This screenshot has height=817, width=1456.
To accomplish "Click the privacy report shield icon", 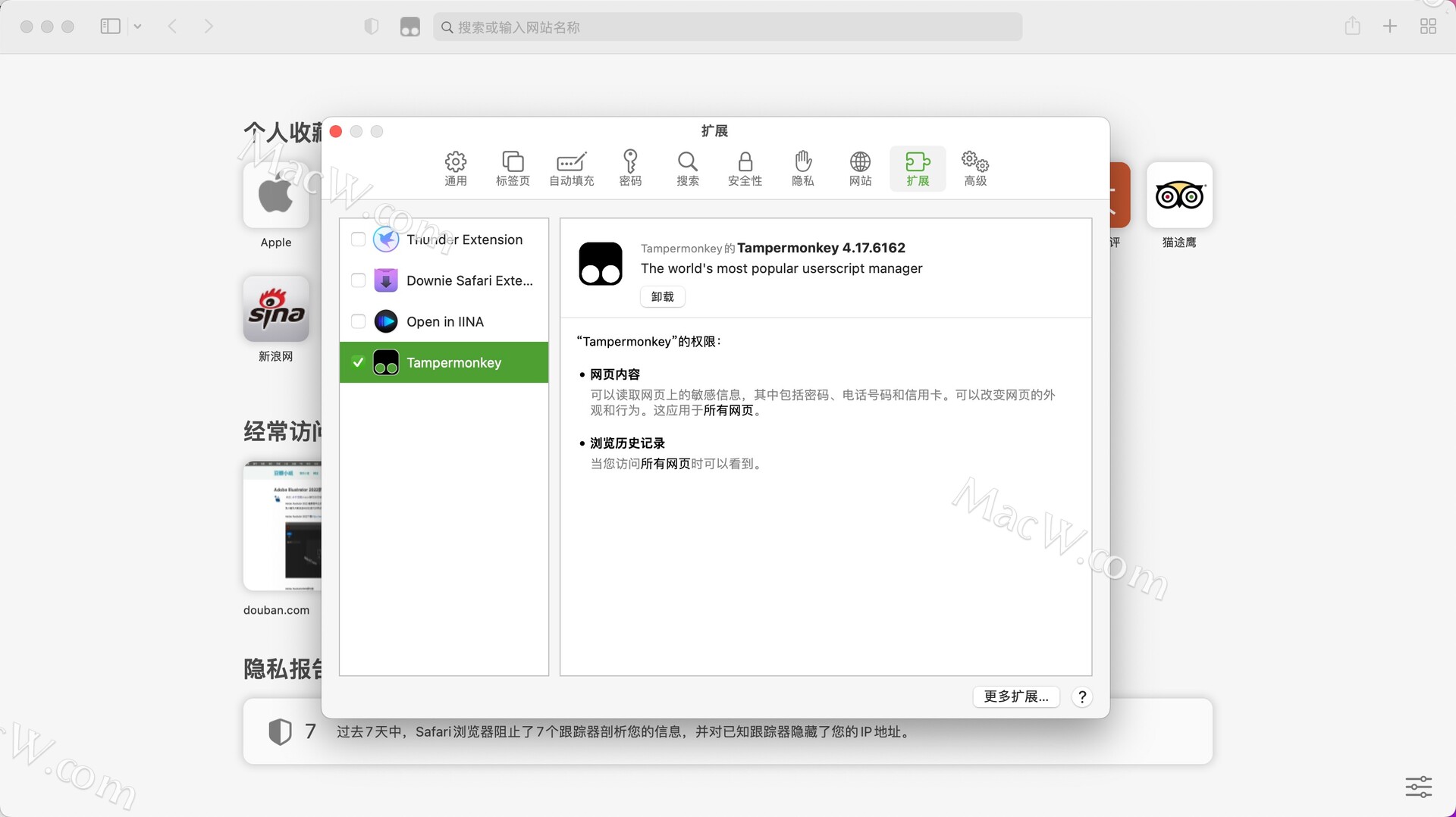I will tap(280, 731).
